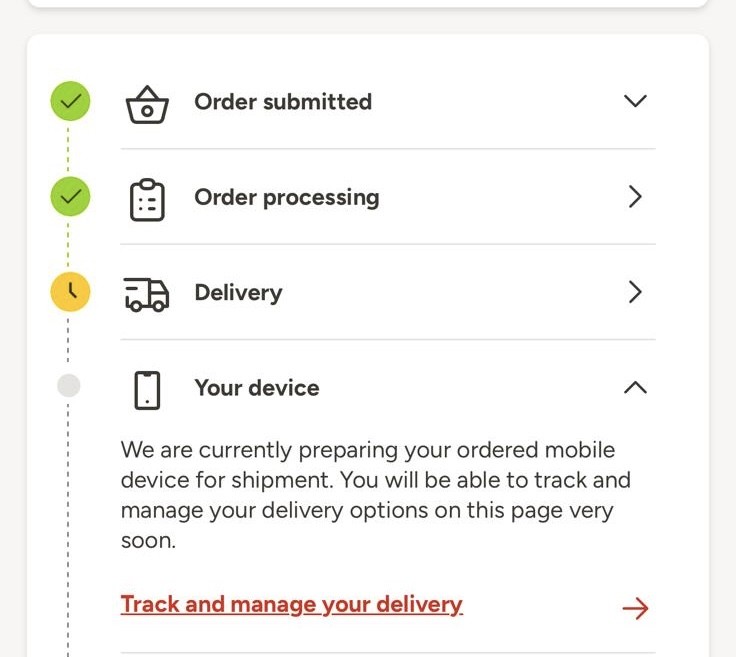The width and height of the screenshot is (736, 657).
Task: Select the Order submitted heading
Action: point(283,101)
